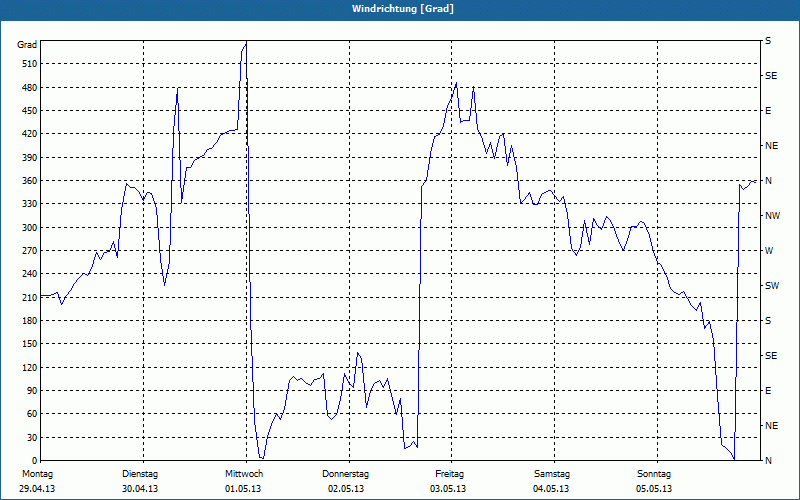Select the 'Dienstag' day label

pos(140,474)
